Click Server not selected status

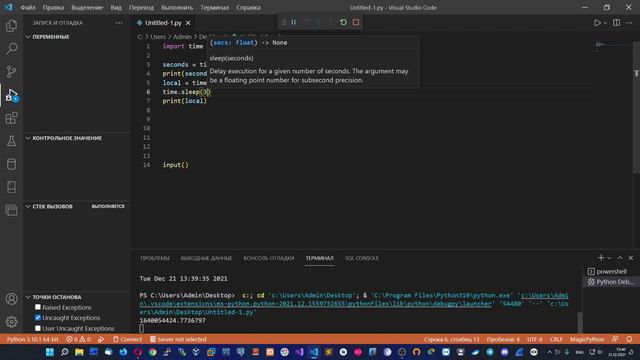pyautogui.click(x=178, y=339)
